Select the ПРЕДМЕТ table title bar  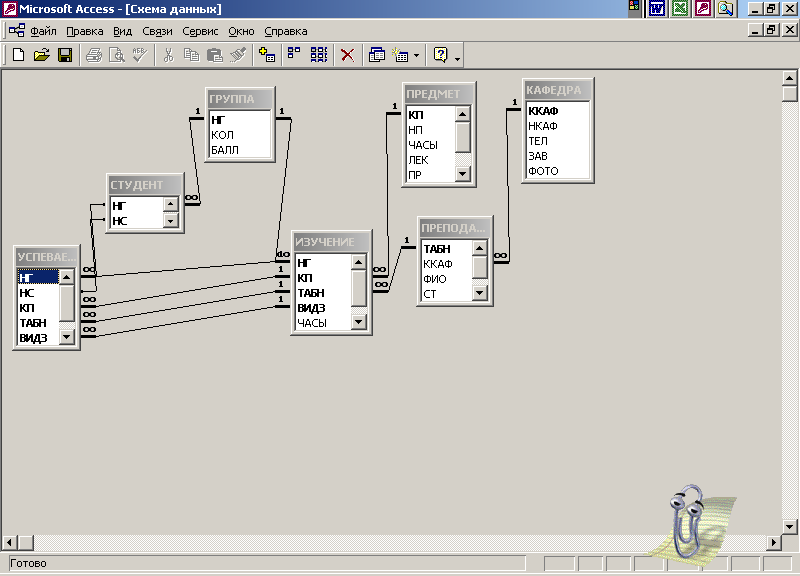coord(439,94)
